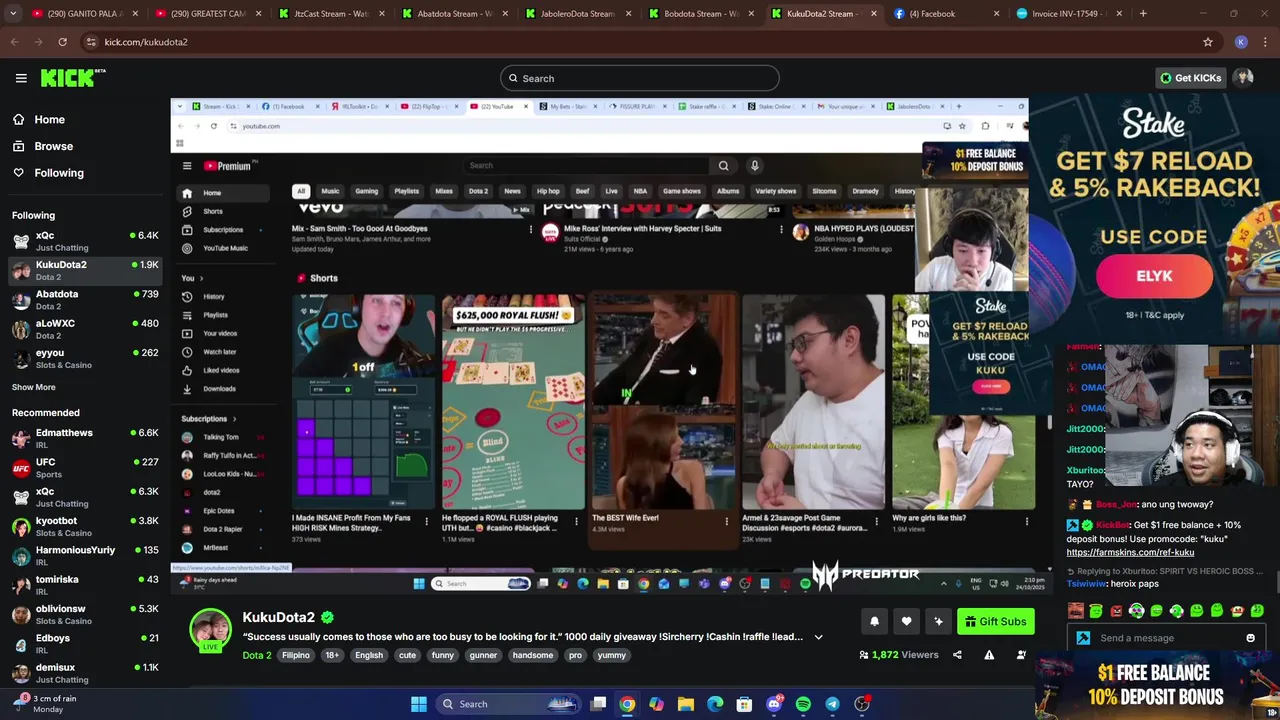
Task: Open the Chrome profile avatar
Action: click(x=1241, y=42)
